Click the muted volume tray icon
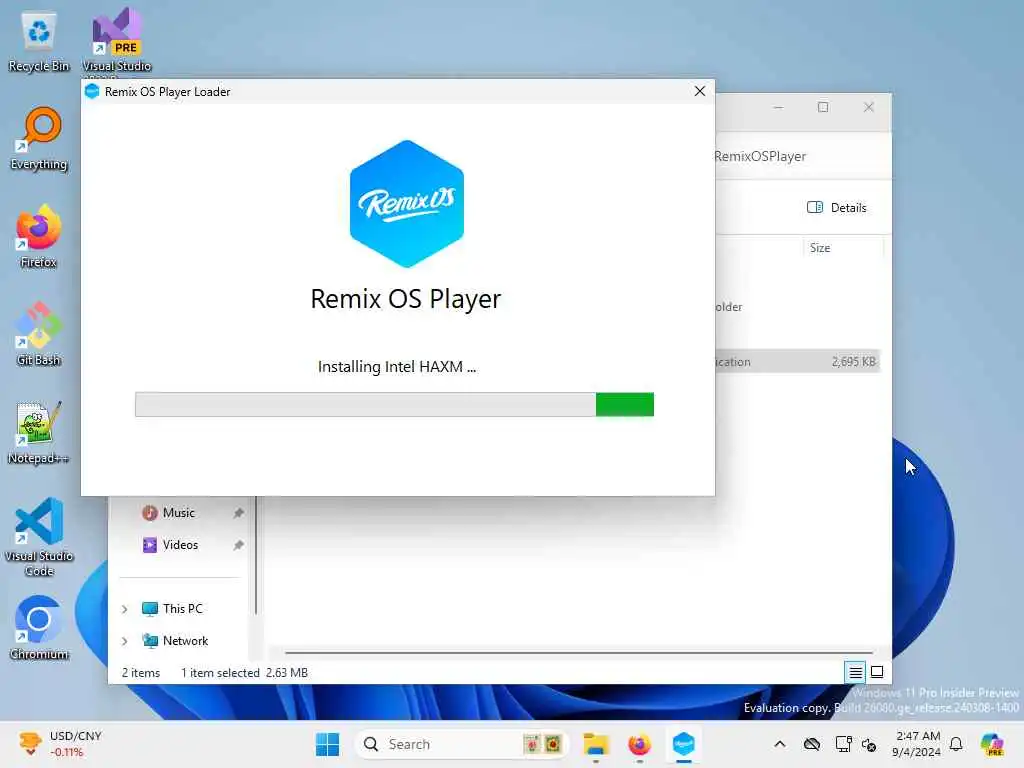The width and height of the screenshot is (1024, 768). 869,744
